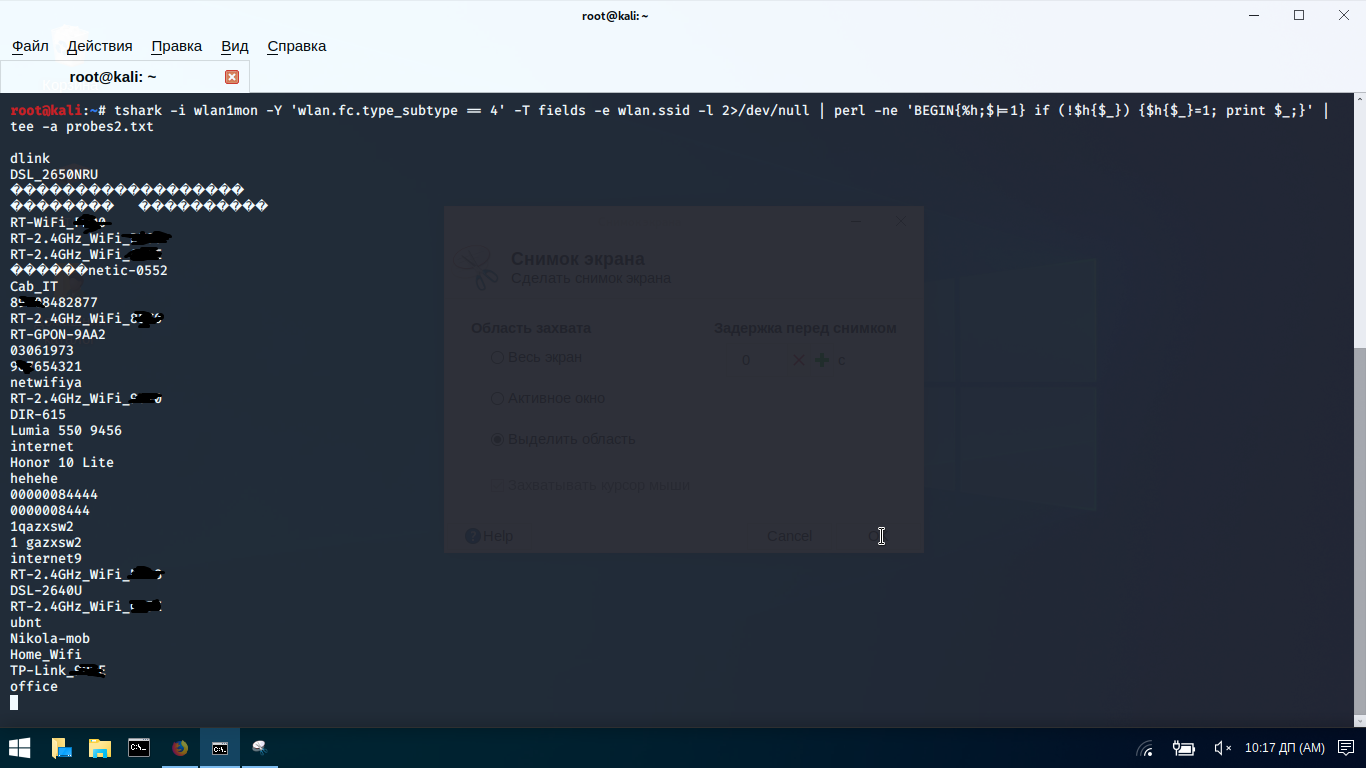Click the folder-with-monitor icon beside Start
The width and height of the screenshot is (1366, 768).
tap(60, 748)
